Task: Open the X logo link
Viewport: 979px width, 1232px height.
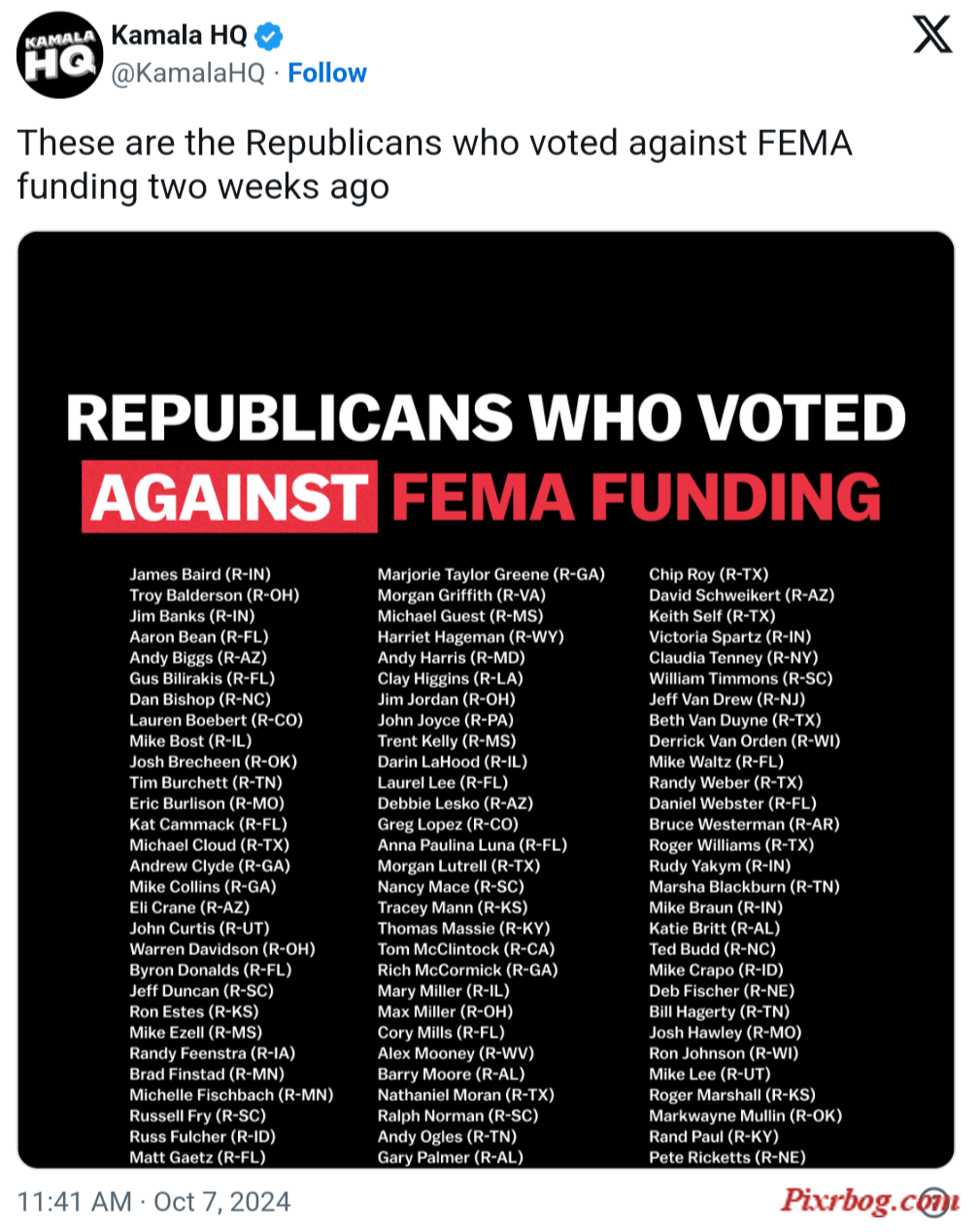Action: click(932, 35)
